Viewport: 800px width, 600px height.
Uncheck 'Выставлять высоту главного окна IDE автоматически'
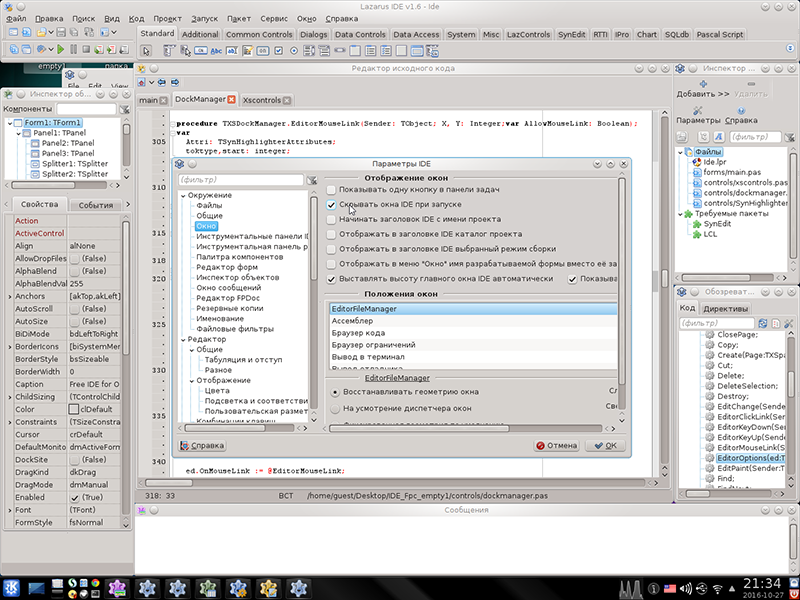click(x=331, y=279)
